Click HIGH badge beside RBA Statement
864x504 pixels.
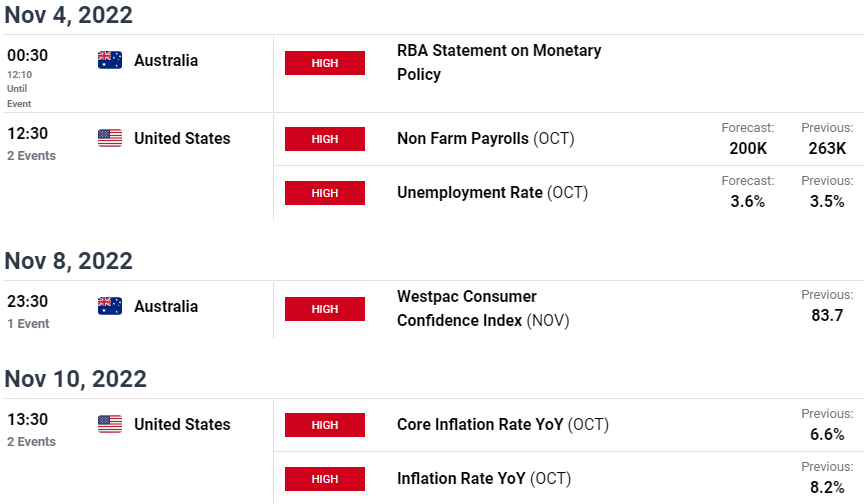click(325, 63)
